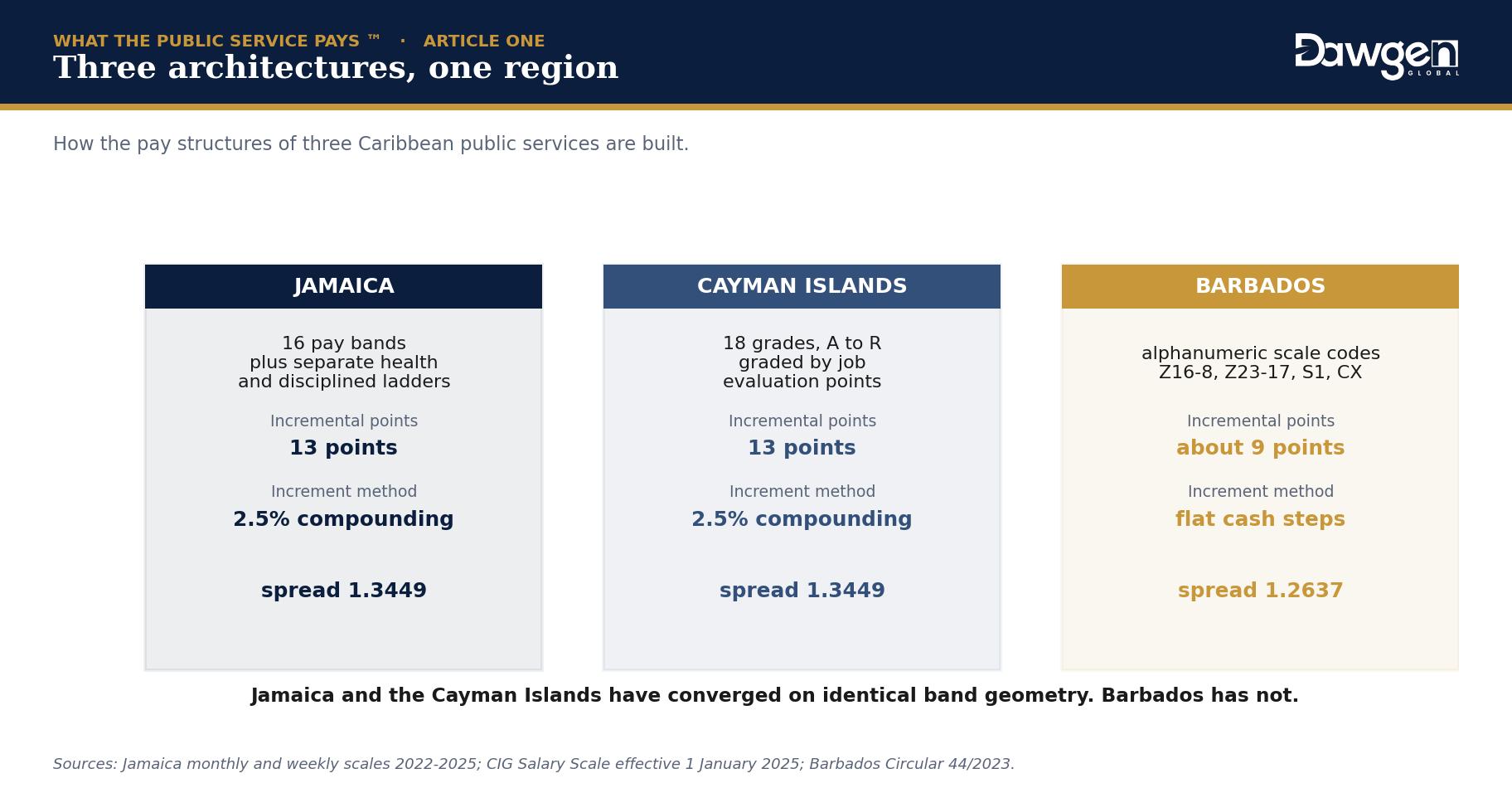Click Cayman's 'spread 1.3449' figure

802,591
